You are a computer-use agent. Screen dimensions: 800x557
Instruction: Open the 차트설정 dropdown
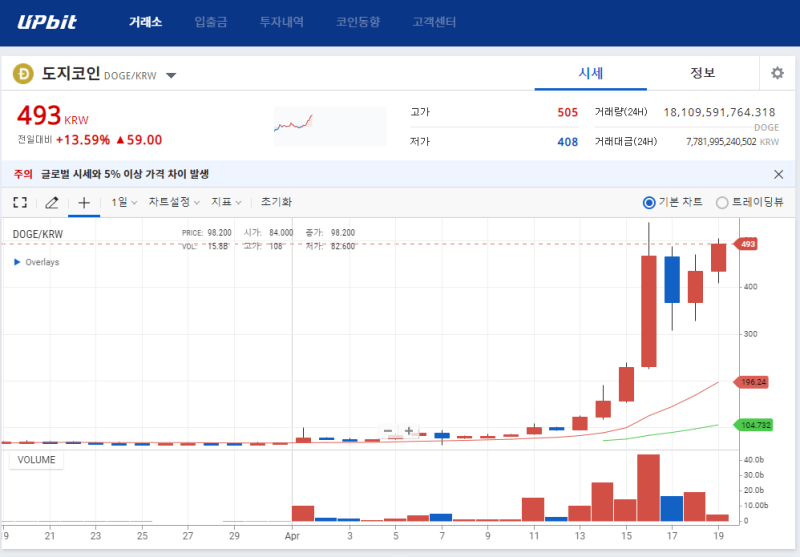[x=174, y=202]
